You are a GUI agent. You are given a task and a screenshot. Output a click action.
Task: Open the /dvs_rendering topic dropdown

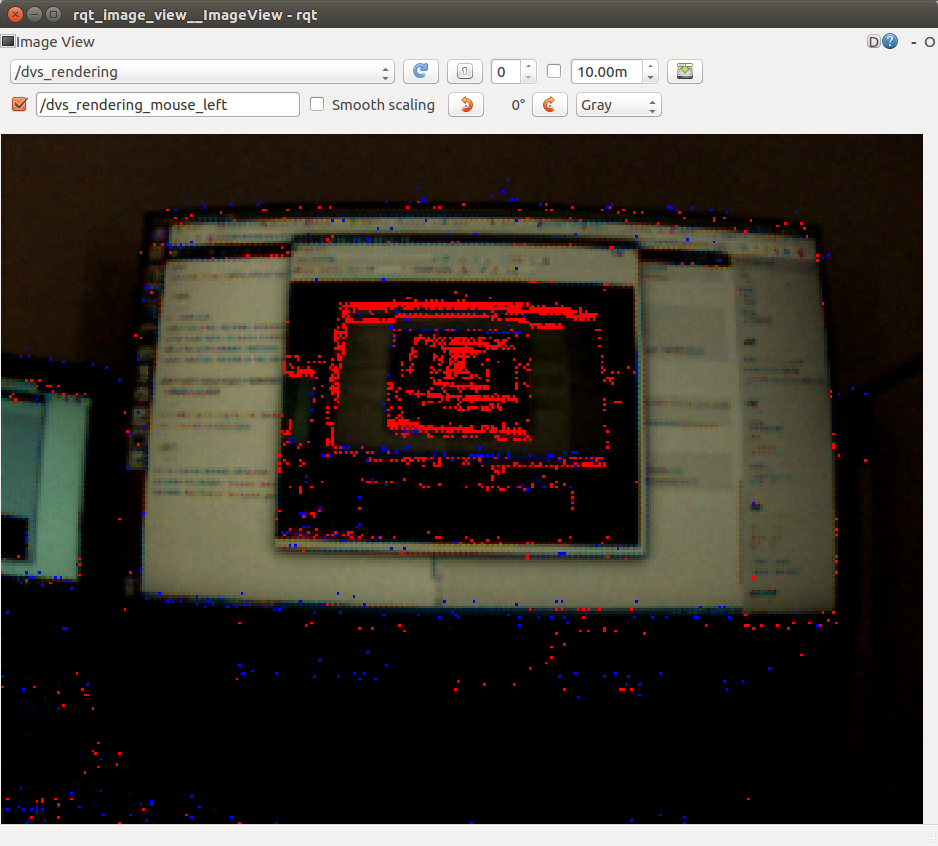coord(202,72)
